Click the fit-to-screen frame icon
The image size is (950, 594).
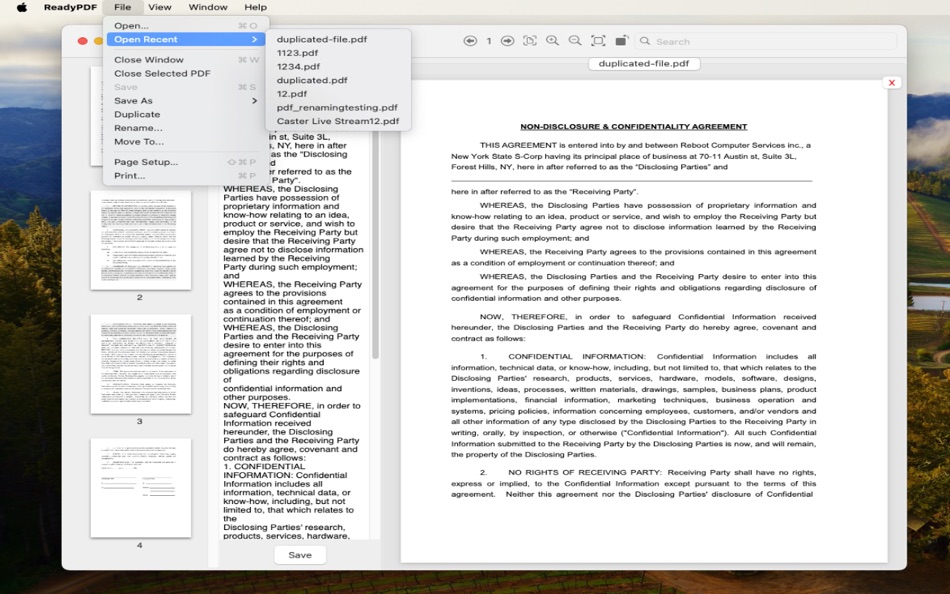click(x=598, y=41)
